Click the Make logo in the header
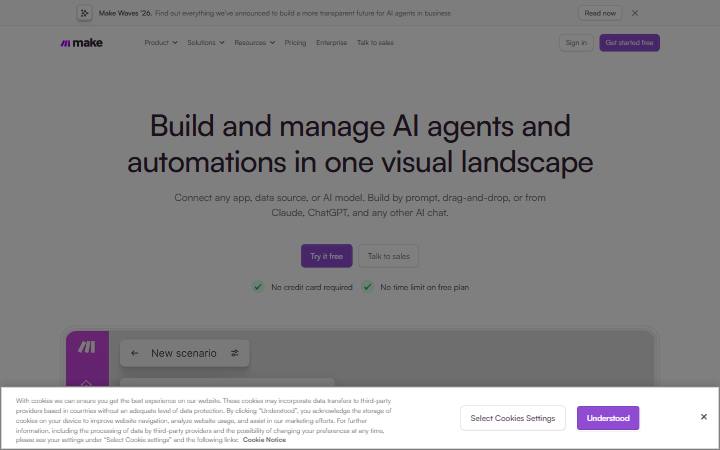The width and height of the screenshot is (720, 450). pyautogui.click(x=82, y=43)
